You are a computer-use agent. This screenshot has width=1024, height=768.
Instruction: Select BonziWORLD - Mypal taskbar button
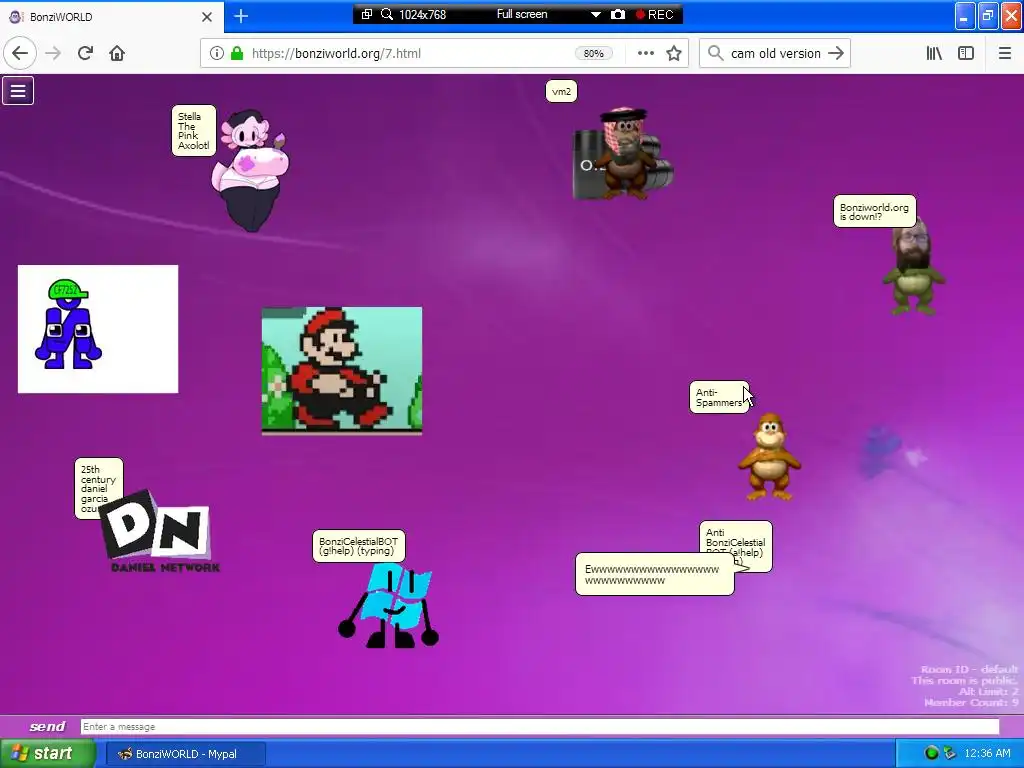[185, 754]
